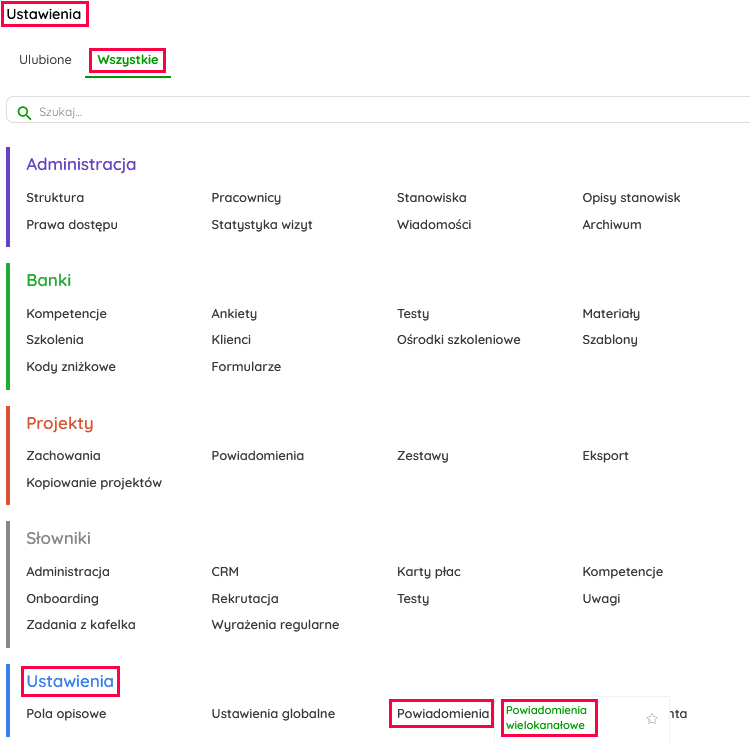Open Zadania z kafelka
Screen dimensions: 750x743
[81, 625]
